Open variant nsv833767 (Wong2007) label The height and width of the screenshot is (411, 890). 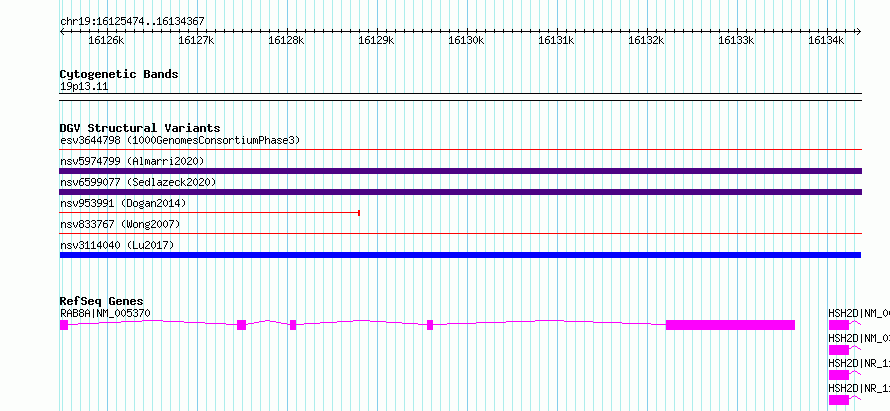[120, 225]
